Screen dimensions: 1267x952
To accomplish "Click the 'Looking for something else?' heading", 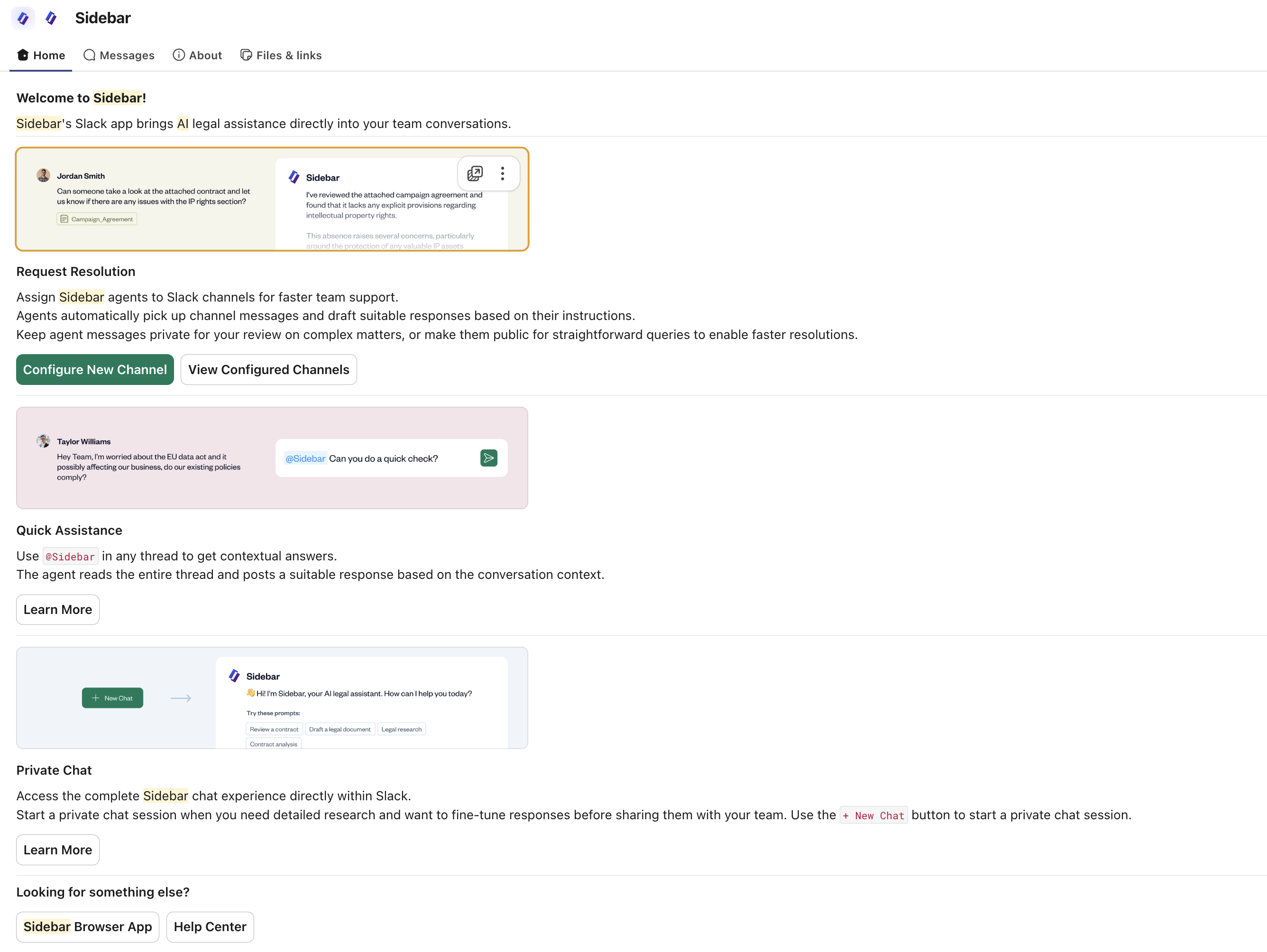I will coord(103,892).
